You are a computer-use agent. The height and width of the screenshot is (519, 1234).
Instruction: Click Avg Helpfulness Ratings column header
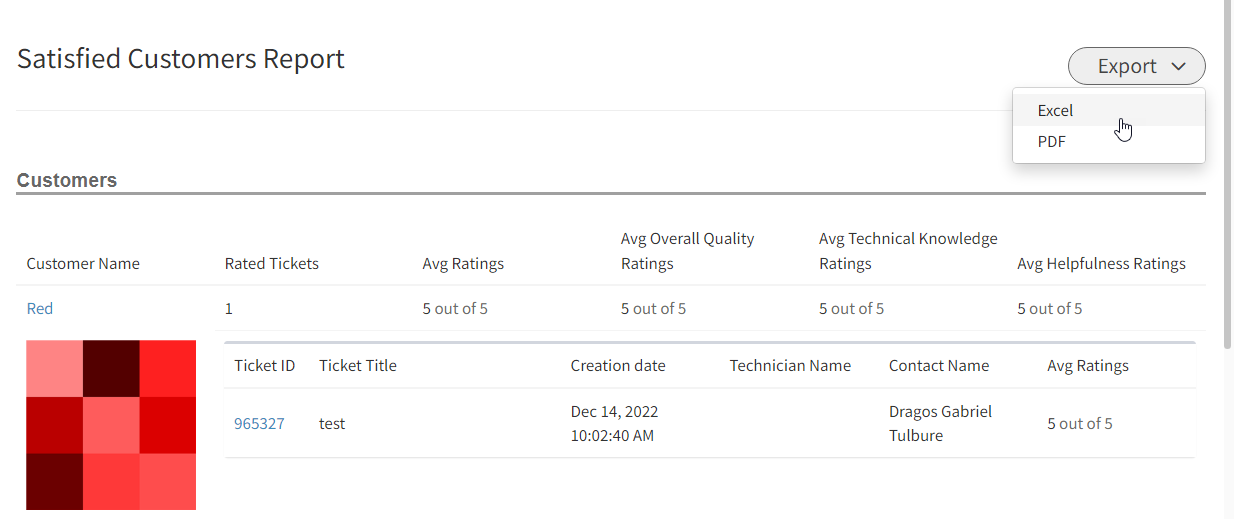tap(1101, 264)
